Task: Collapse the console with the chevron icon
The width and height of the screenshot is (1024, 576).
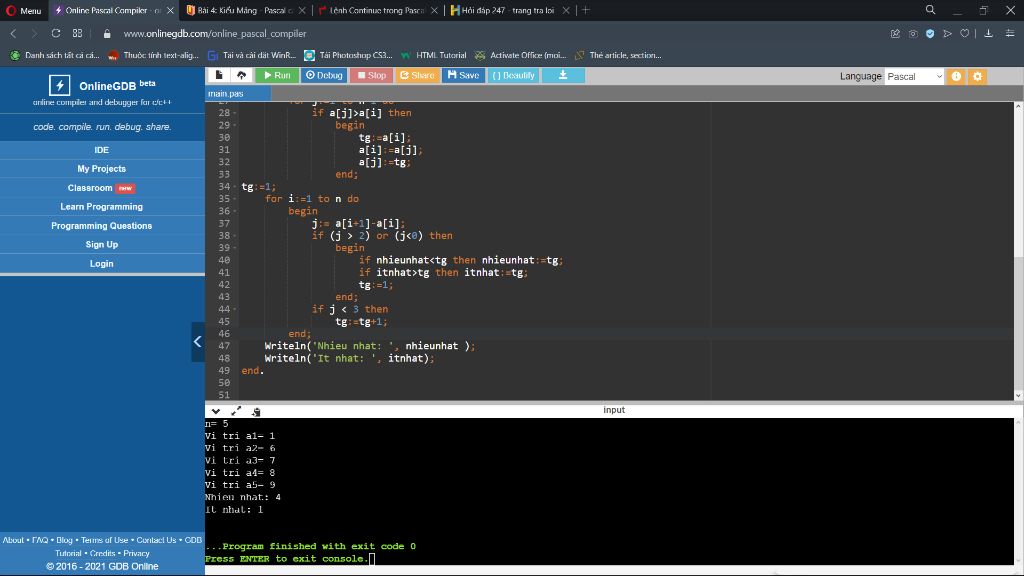Action: coord(216,411)
